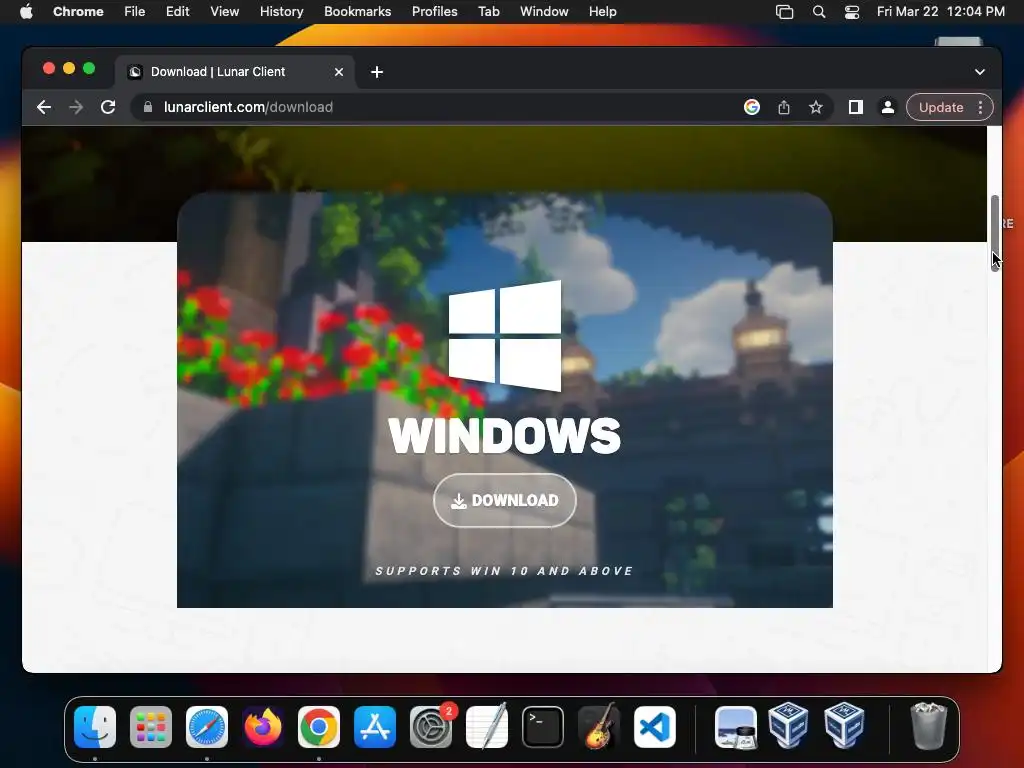Select the Download | Lunar Client tab
Viewport: 1024px width, 768px height.
(x=235, y=72)
